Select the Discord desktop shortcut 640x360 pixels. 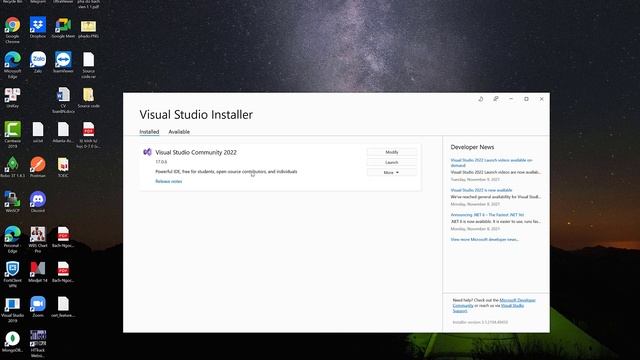tap(38, 202)
